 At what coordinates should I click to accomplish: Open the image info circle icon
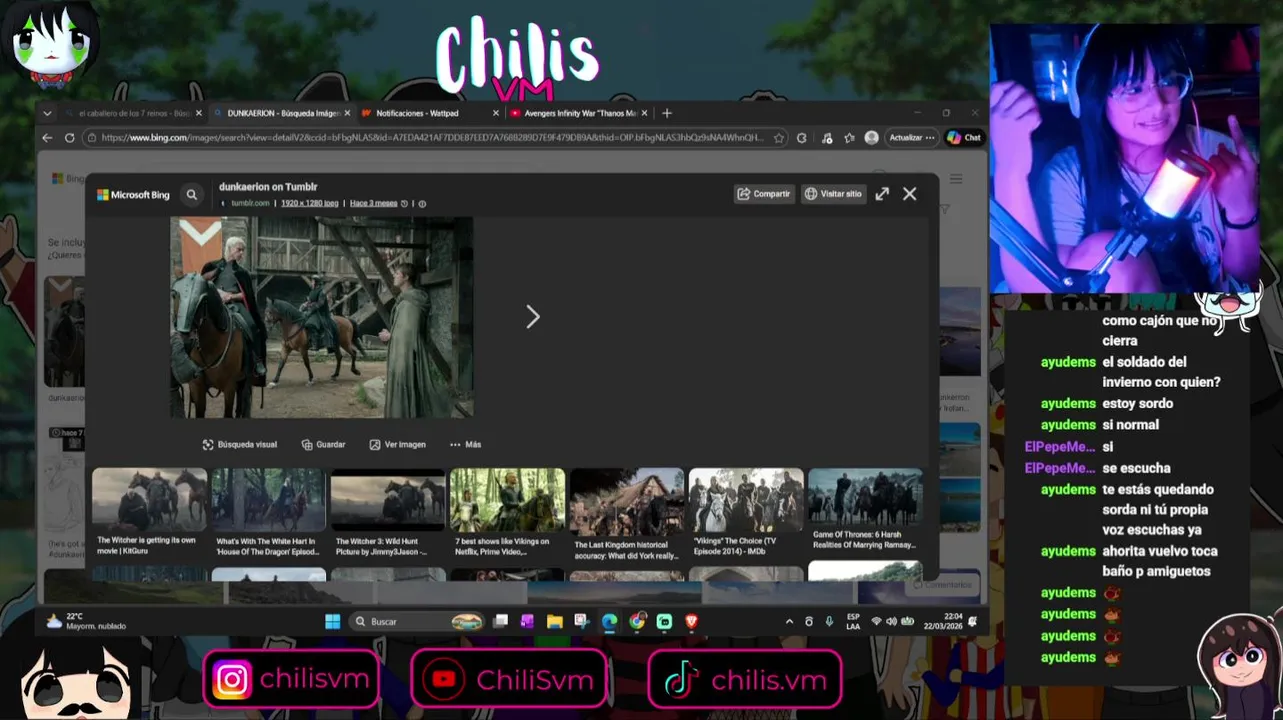[x=422, y=204]
